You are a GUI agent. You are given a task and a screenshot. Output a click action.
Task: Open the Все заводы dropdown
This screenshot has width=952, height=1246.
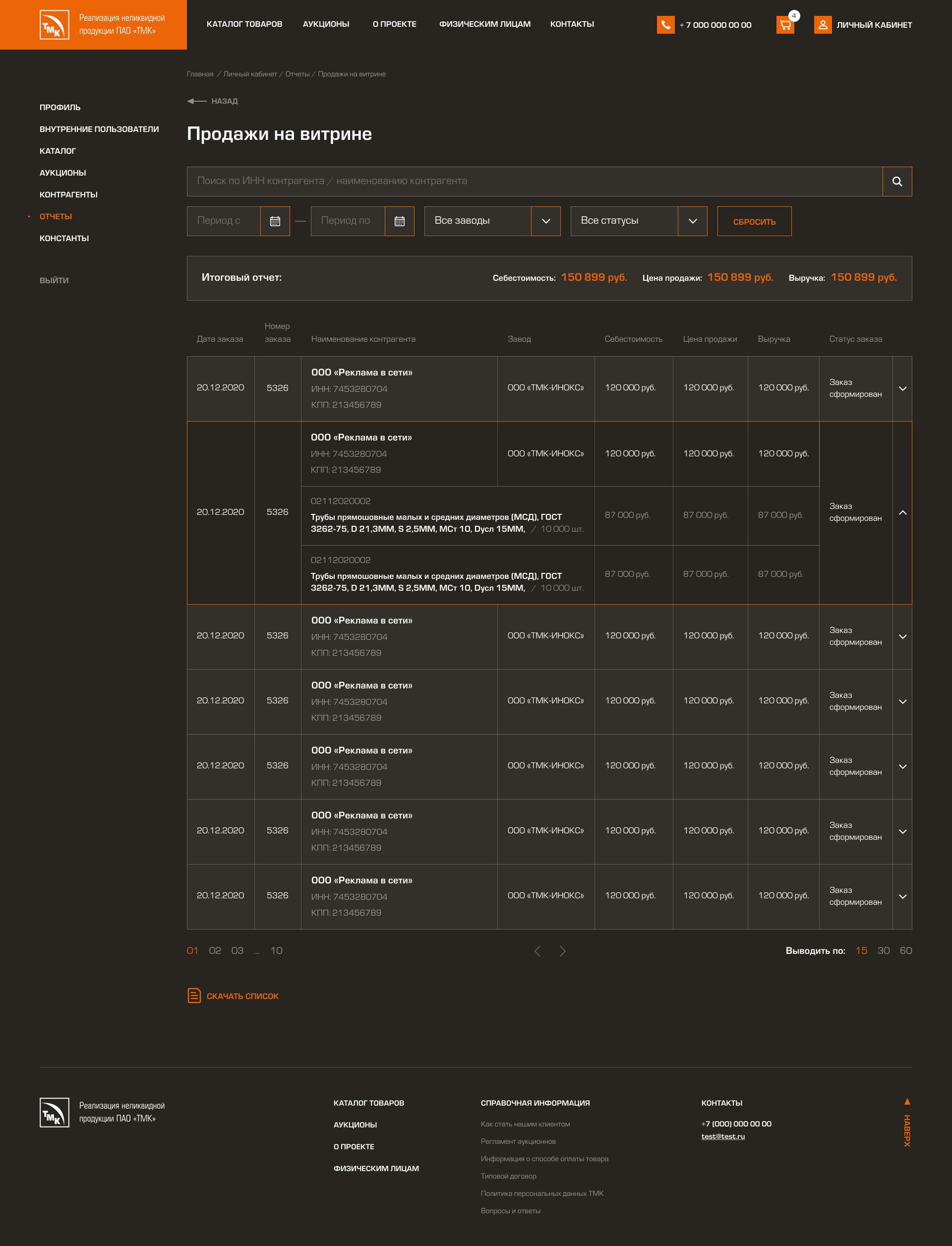(492, 221)
